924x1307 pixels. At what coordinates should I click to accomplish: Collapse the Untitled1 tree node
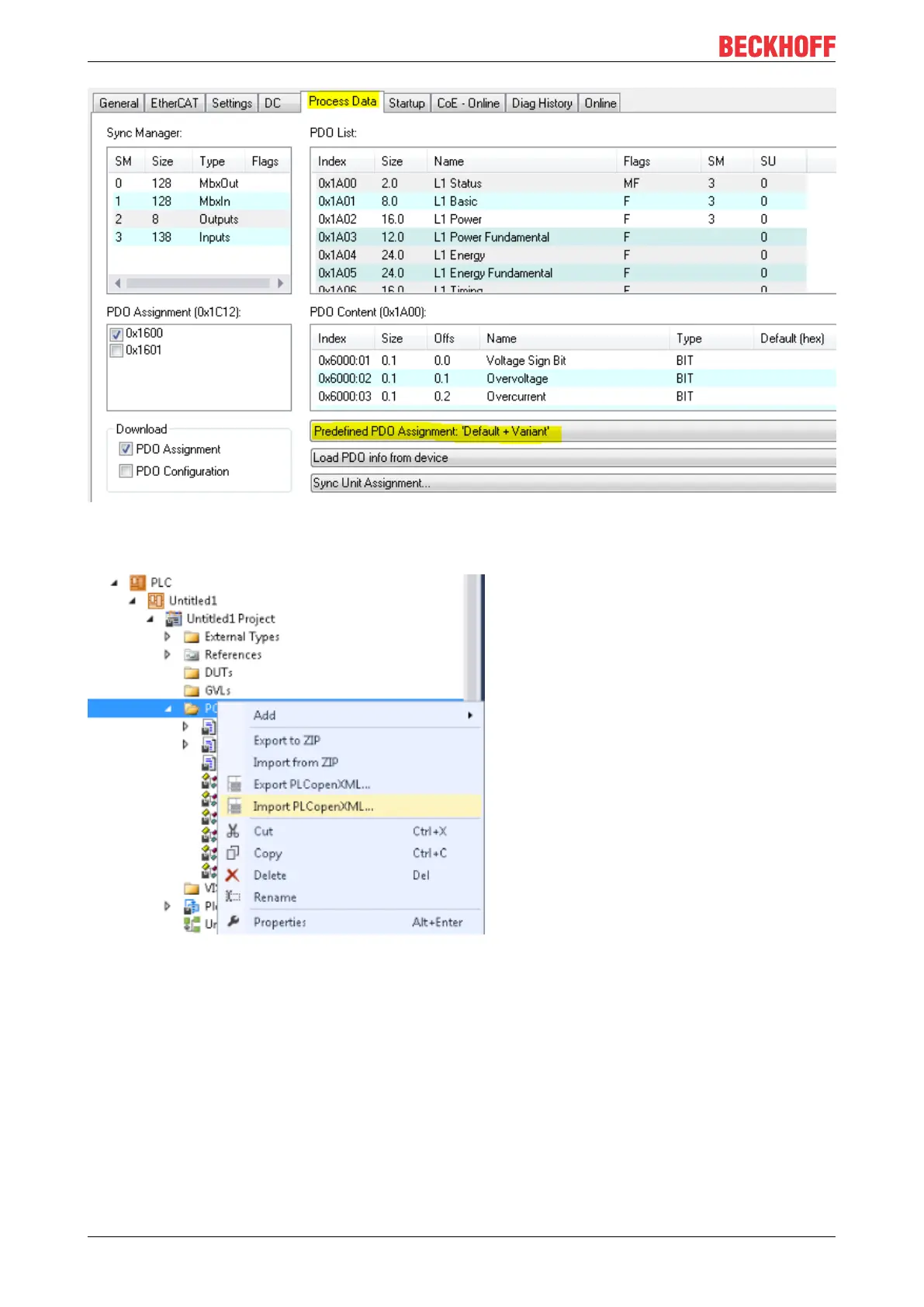tap(133, 601)
